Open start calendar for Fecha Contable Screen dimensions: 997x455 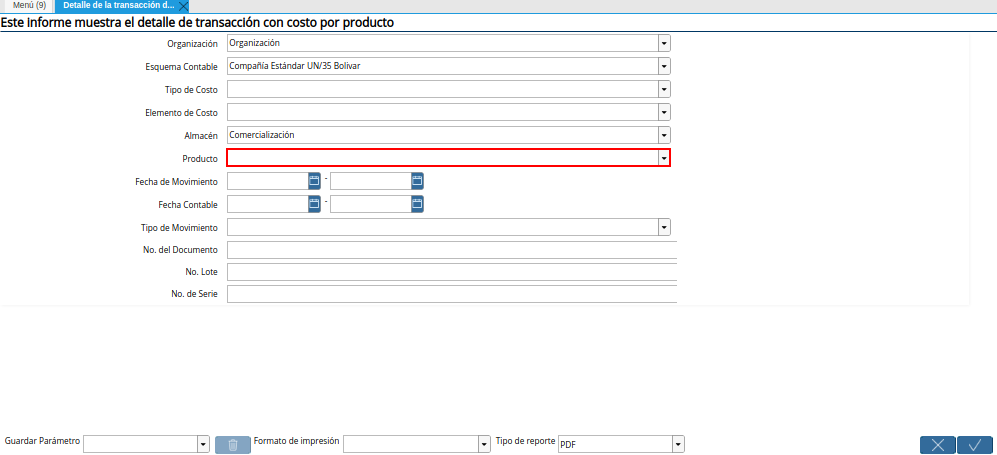314,204
